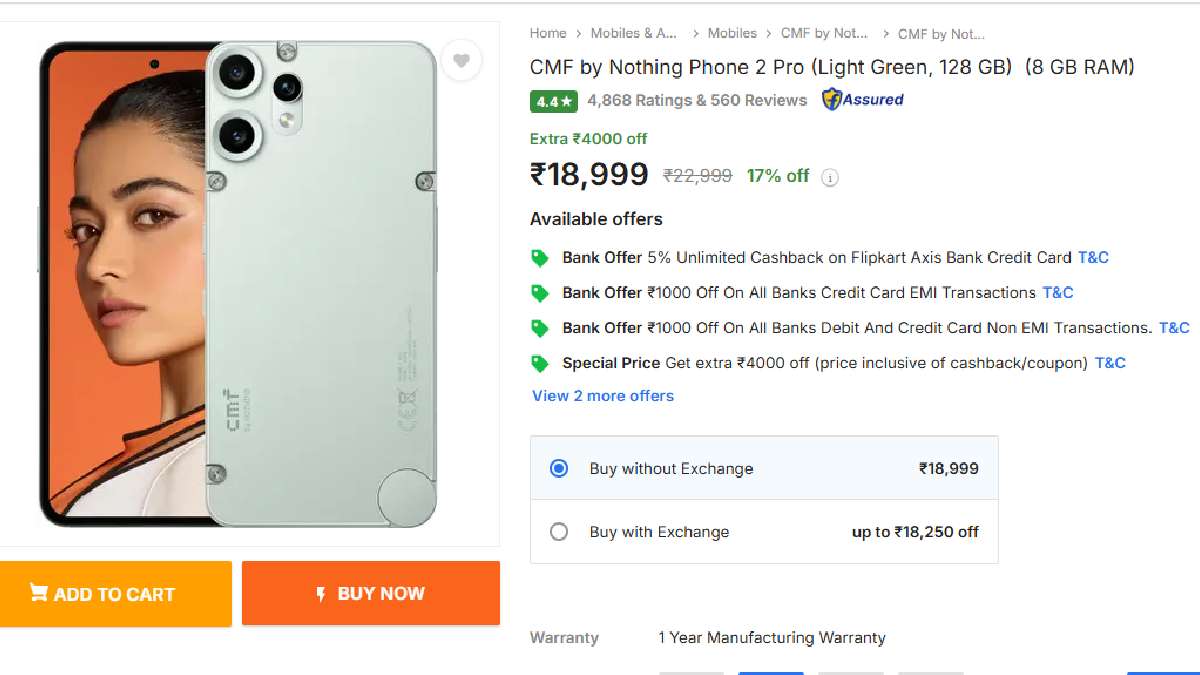1200x675 pixels.
Task: Click the Axis Bank cashback offer tag icon
Action: 540,258
